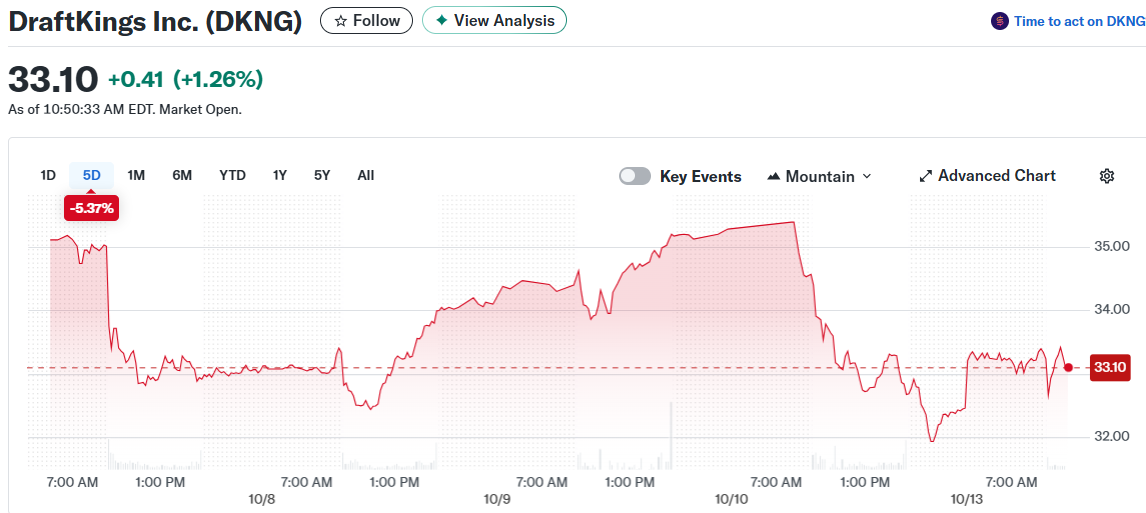Click the sparkle icon on View Analysis

click(x=441, y=20)
